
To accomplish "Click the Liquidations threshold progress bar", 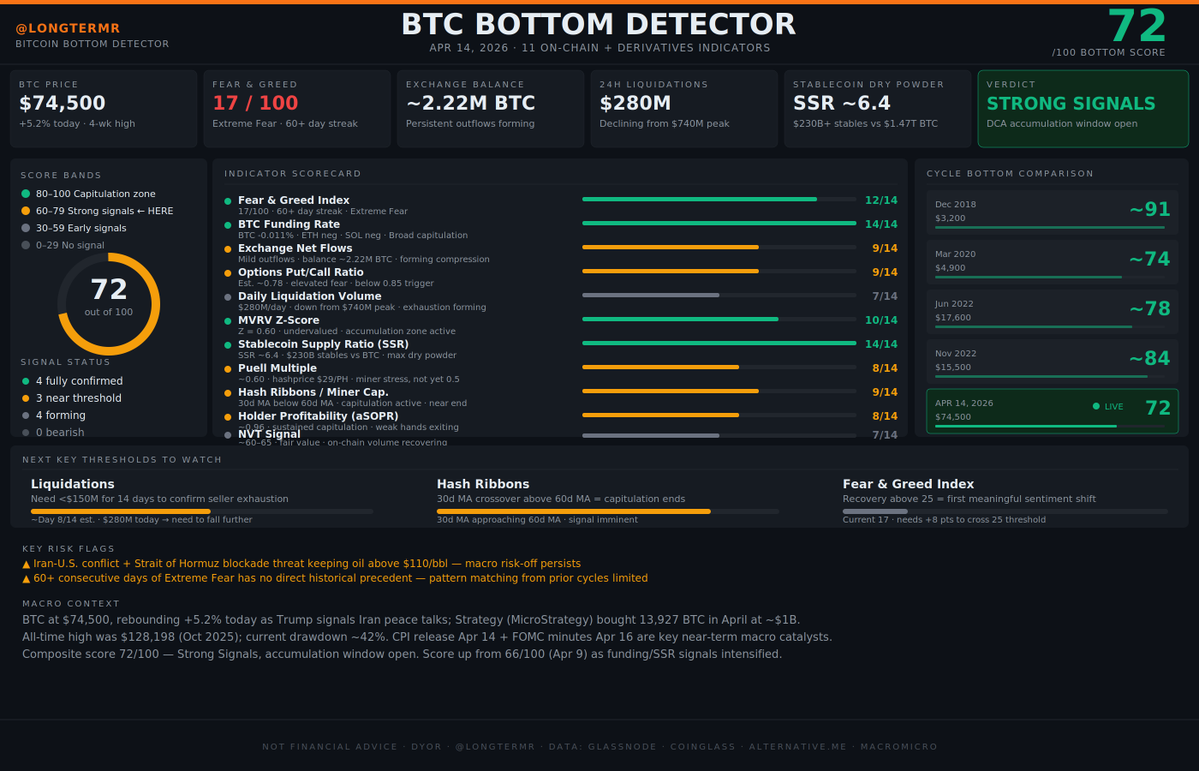I will tap(202, 511).
